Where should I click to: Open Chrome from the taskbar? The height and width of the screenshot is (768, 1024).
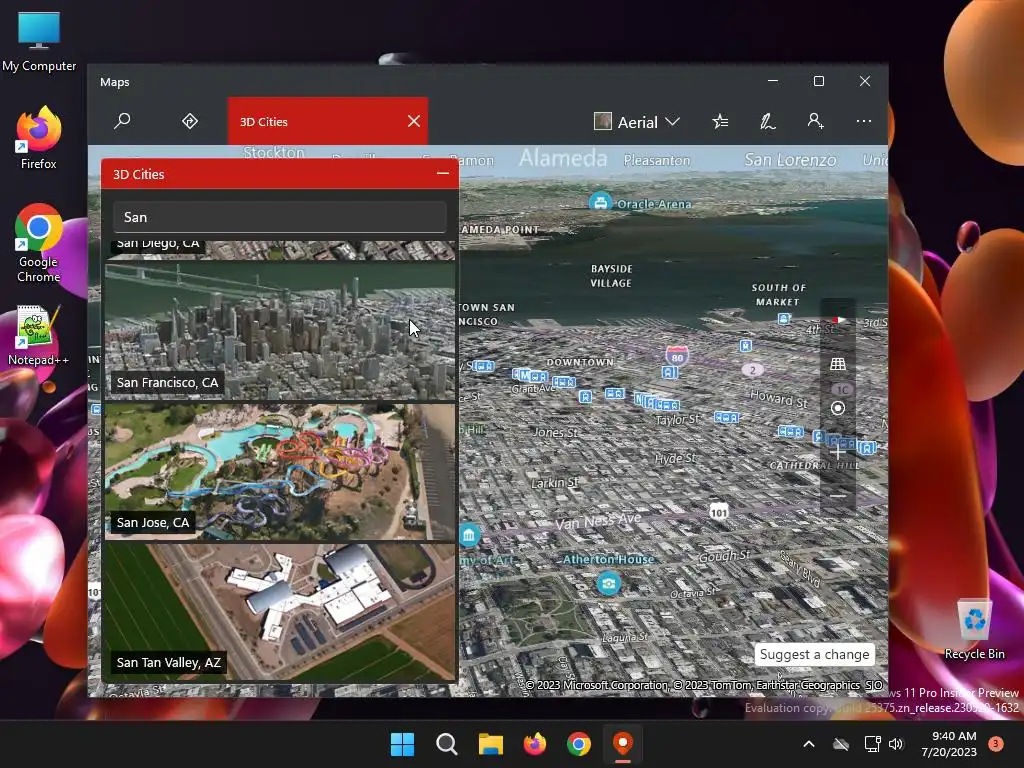pos(579,744)
